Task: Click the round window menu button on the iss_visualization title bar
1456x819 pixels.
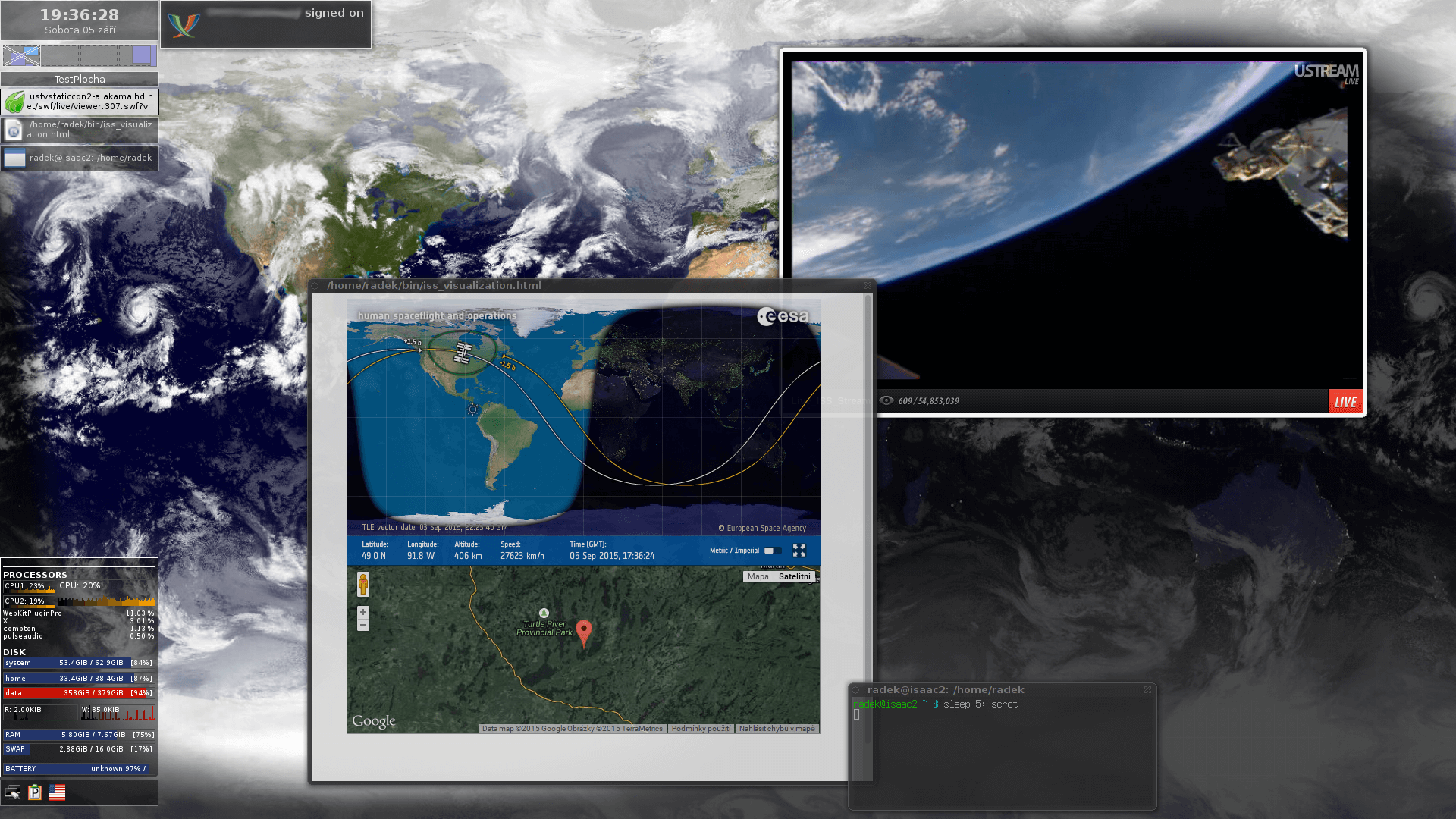Action: [315, 286]
